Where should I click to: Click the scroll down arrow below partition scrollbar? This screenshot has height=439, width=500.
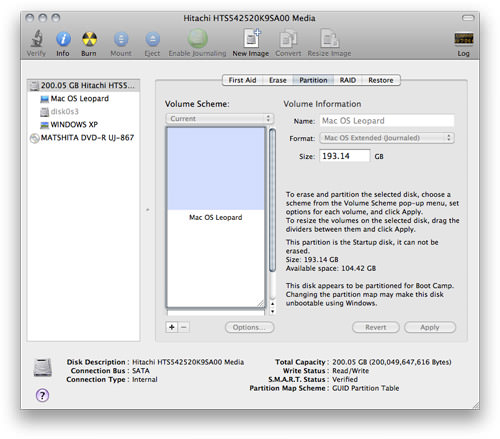(x=273, y=311)
